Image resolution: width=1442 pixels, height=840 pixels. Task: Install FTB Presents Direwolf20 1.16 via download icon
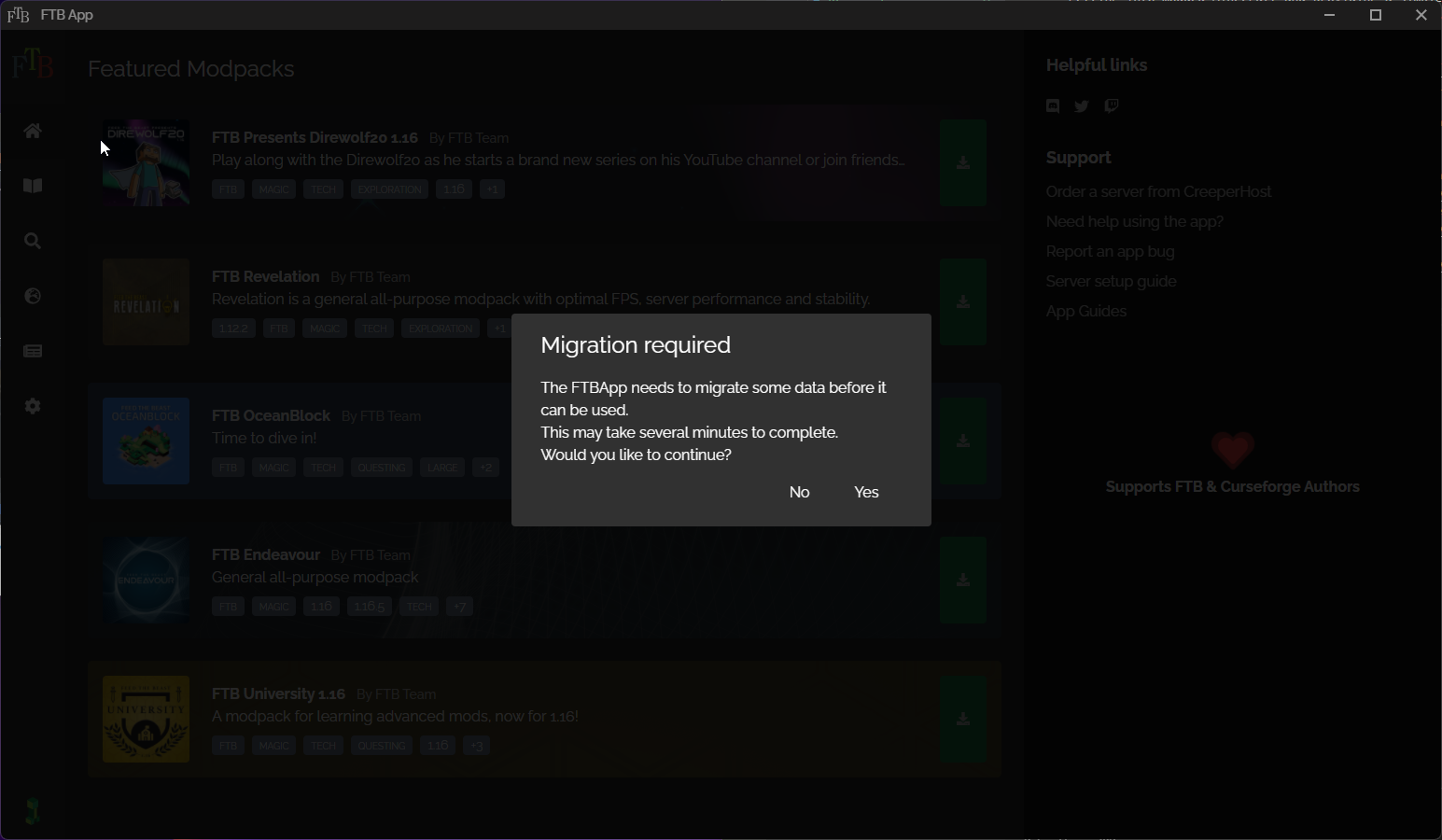coord(964,163)
